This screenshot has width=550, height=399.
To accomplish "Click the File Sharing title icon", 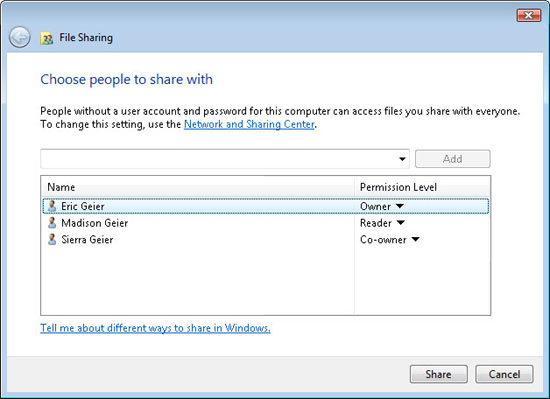I will pos(47,38).
